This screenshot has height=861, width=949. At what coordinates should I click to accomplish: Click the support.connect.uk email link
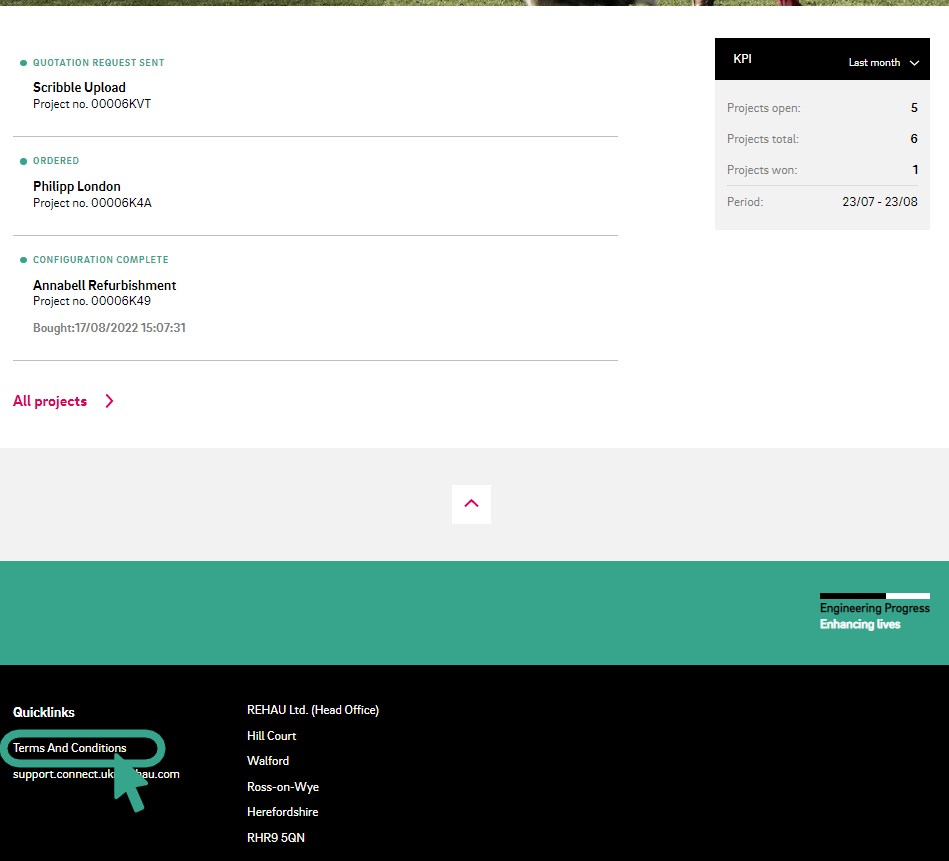click(96, 774)
